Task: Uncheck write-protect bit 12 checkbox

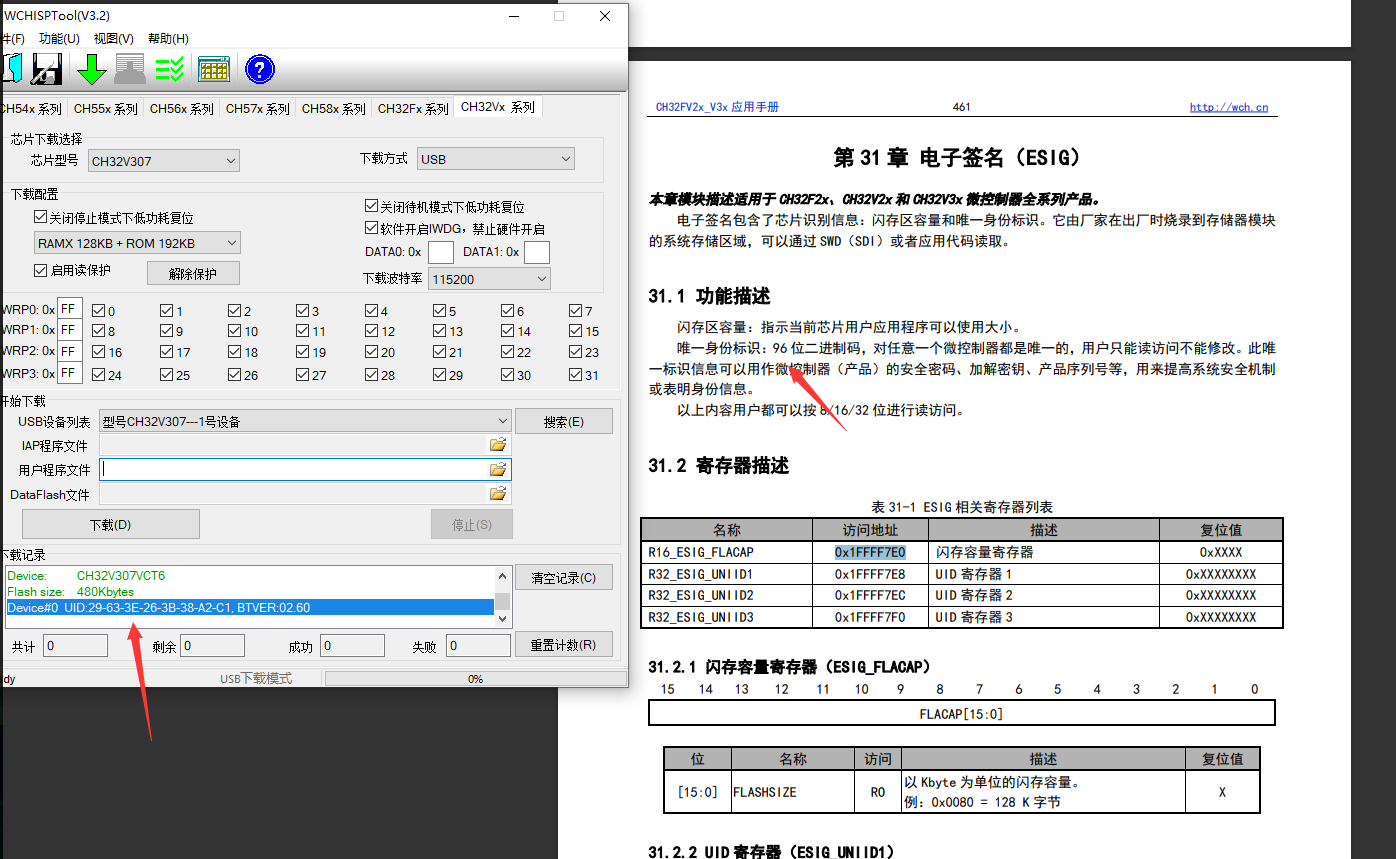Action: 371,331
